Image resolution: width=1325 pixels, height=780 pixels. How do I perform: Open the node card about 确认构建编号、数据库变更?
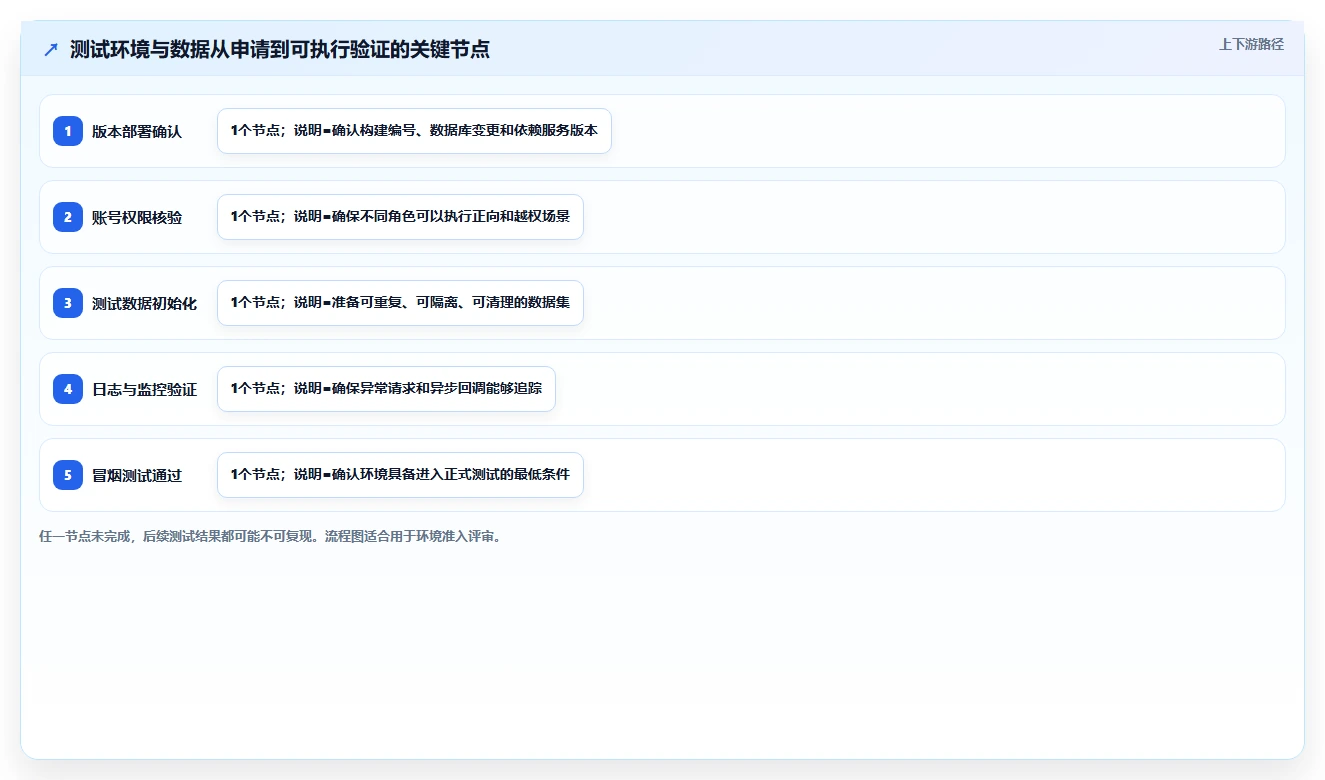[414, 131]
